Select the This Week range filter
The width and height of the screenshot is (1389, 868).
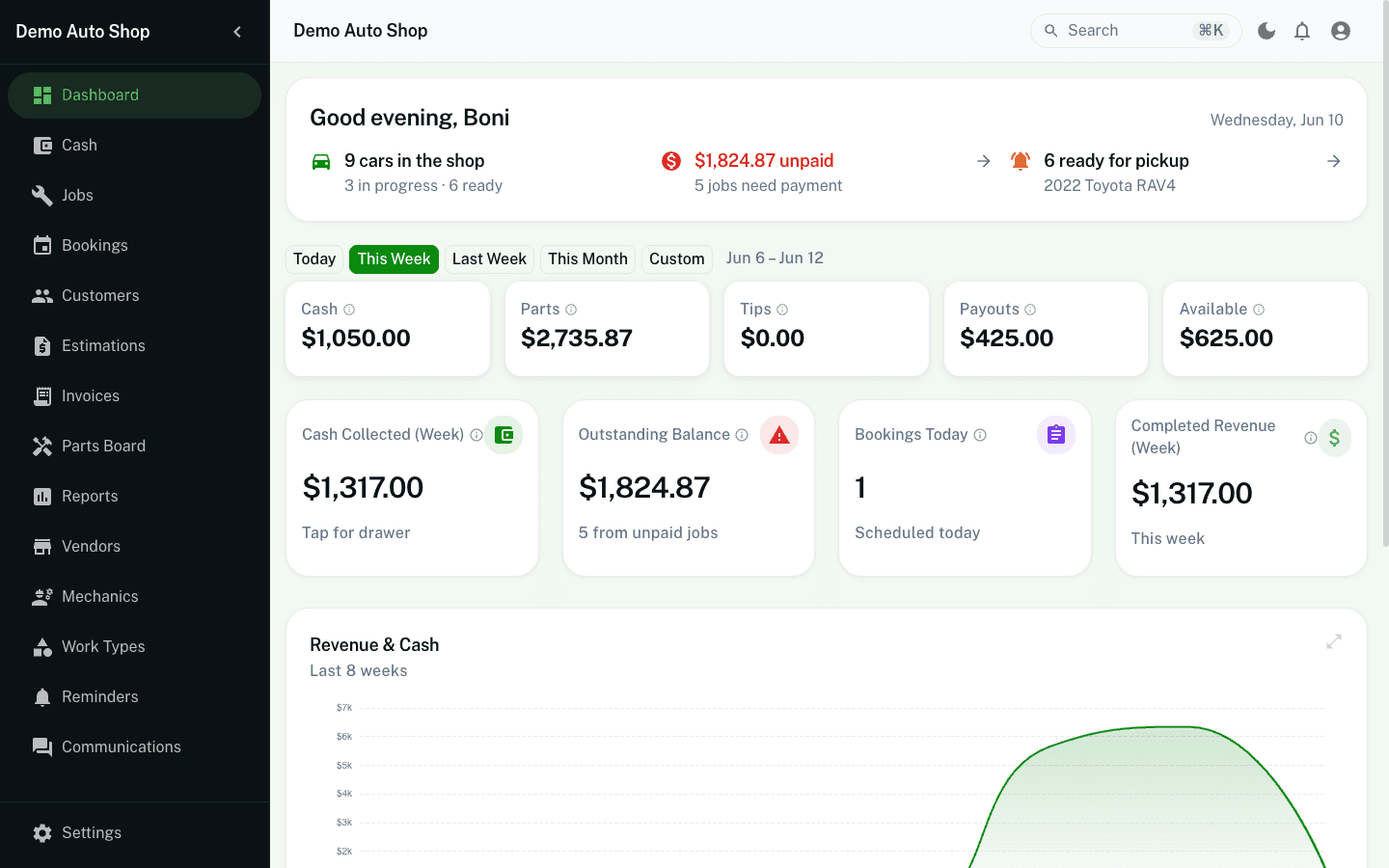394,259
